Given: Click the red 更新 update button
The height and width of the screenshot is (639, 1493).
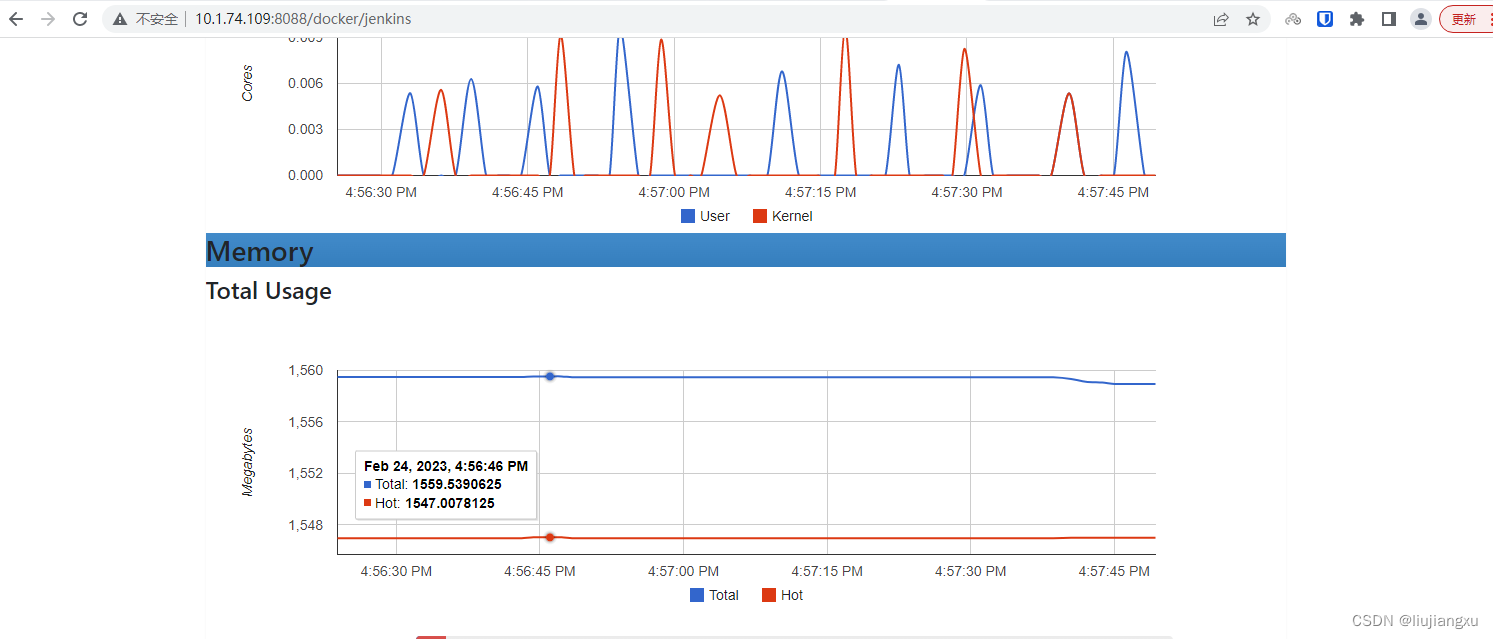Looking at the screenshot, I should pos(1466,19).
